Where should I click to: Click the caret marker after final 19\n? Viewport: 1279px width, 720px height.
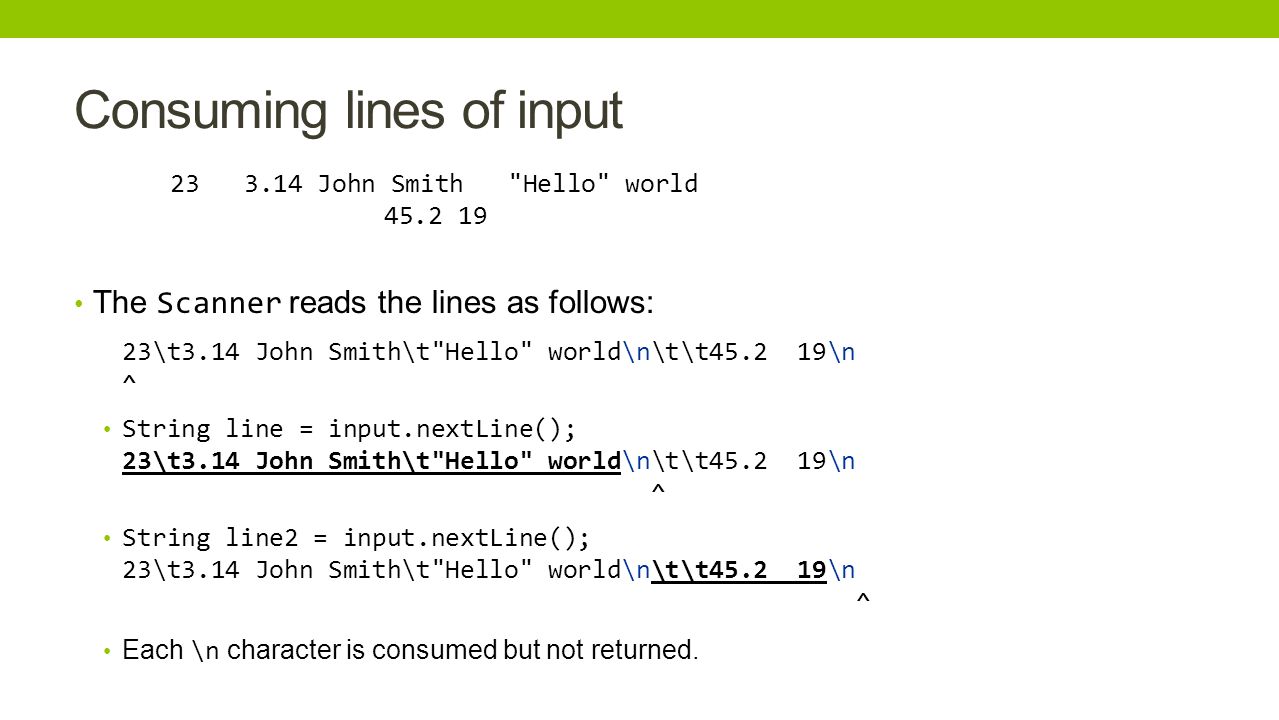click(864, 600)
